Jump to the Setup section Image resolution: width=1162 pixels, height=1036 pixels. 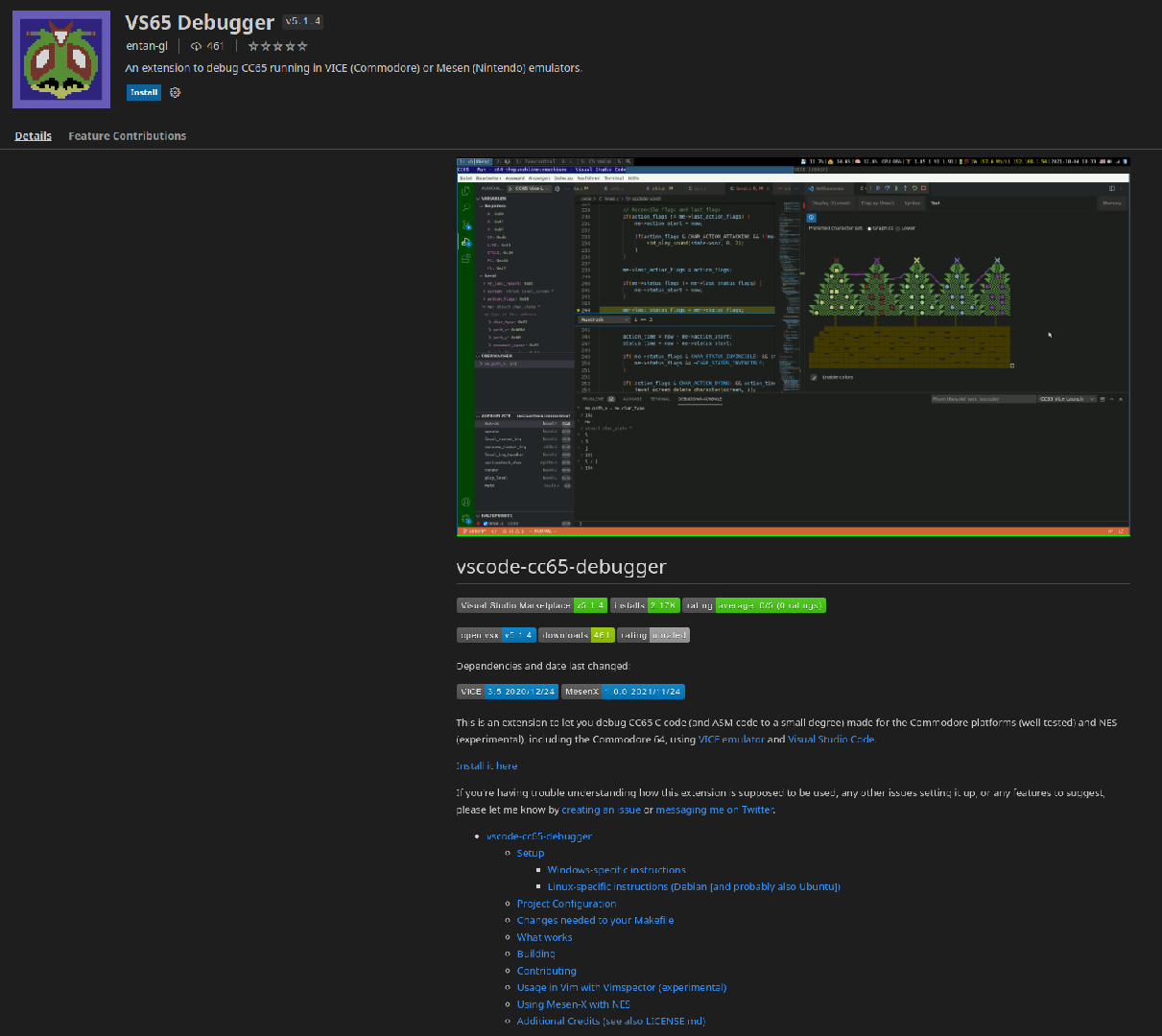[531, 853]
